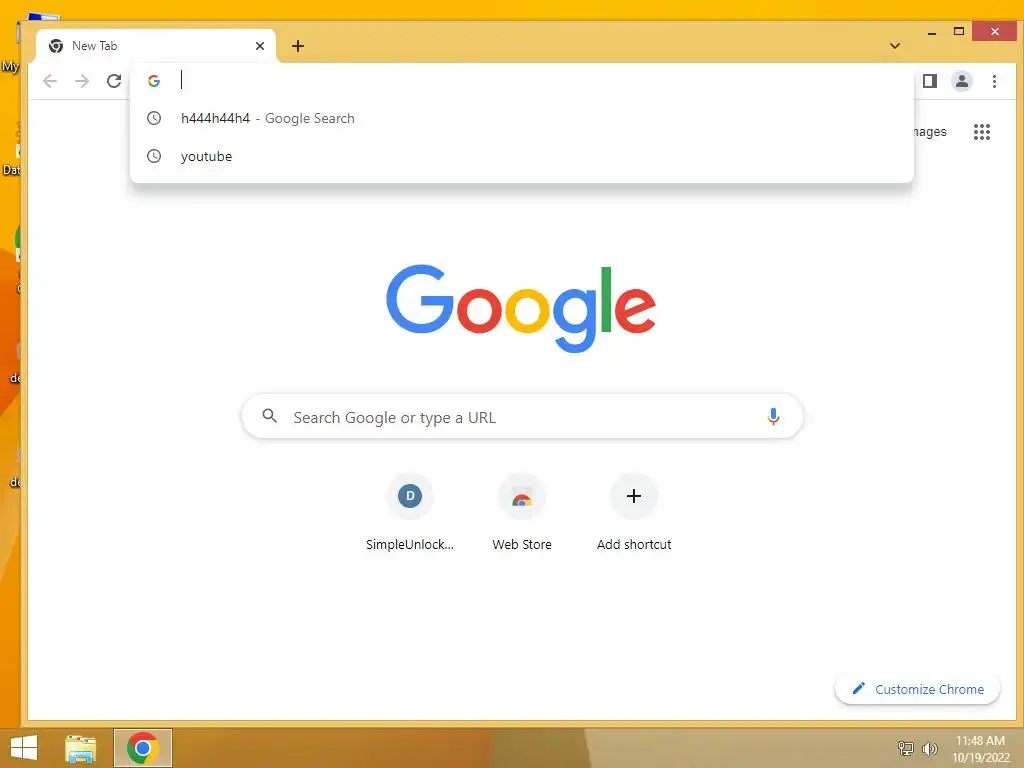Open the Chrome three-dot menu

point(994,81)
